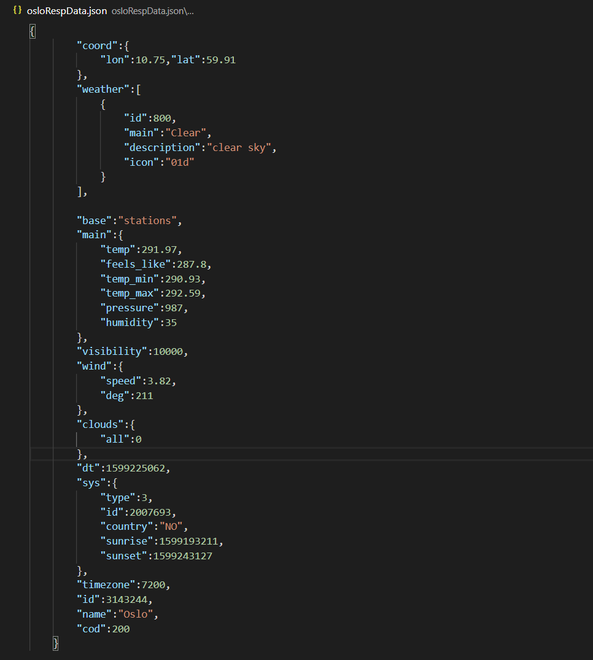Image resolution: width=593 pixels, height=660 pixels.
Task: Click the sunrise value 1599193211
Action: coord(189,541)
